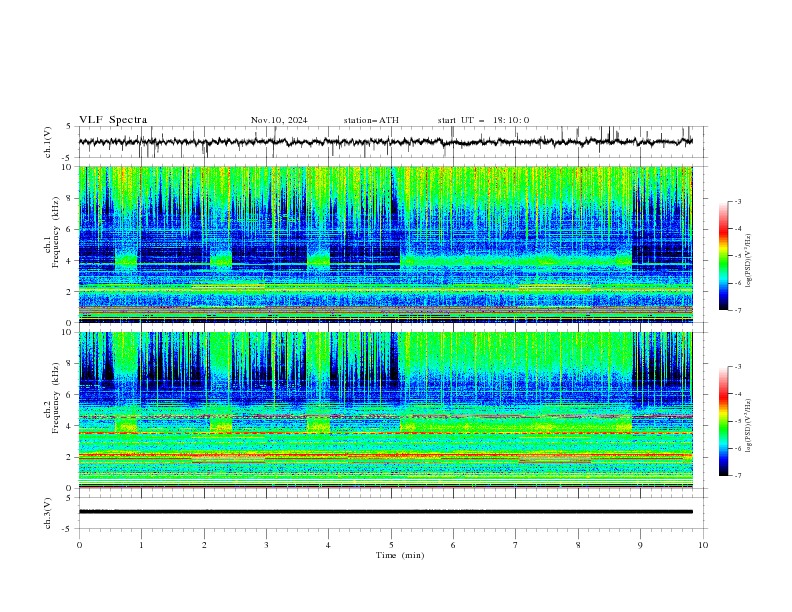Screen dimensions: 792x612
Task: Select the date "Nov.10, 2024" in the header
Action: coord(279,120)
